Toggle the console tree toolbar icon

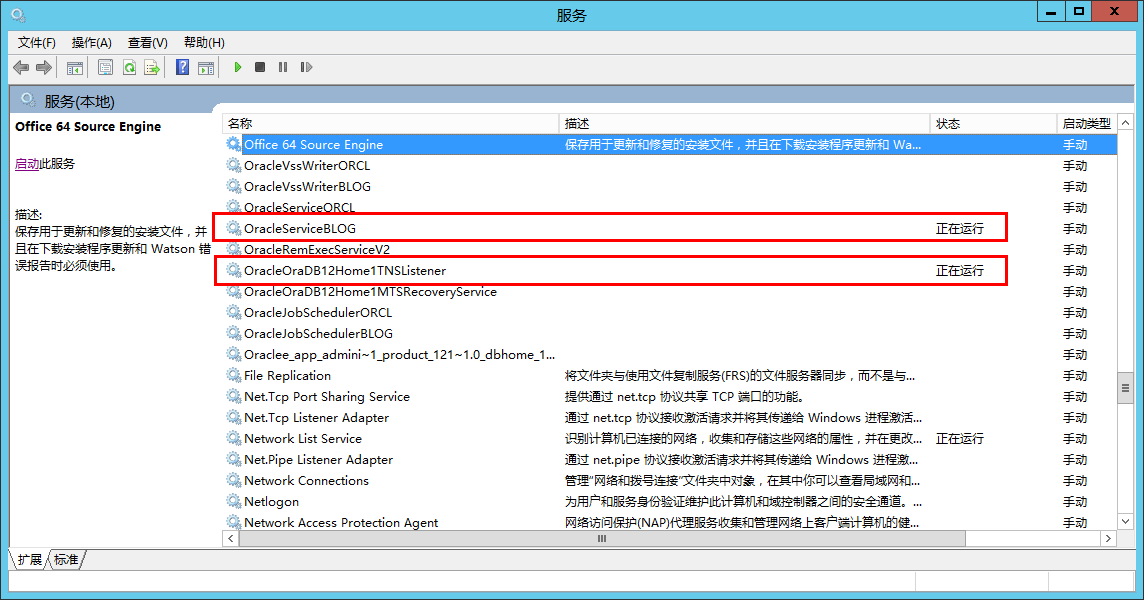pos(74,68)
